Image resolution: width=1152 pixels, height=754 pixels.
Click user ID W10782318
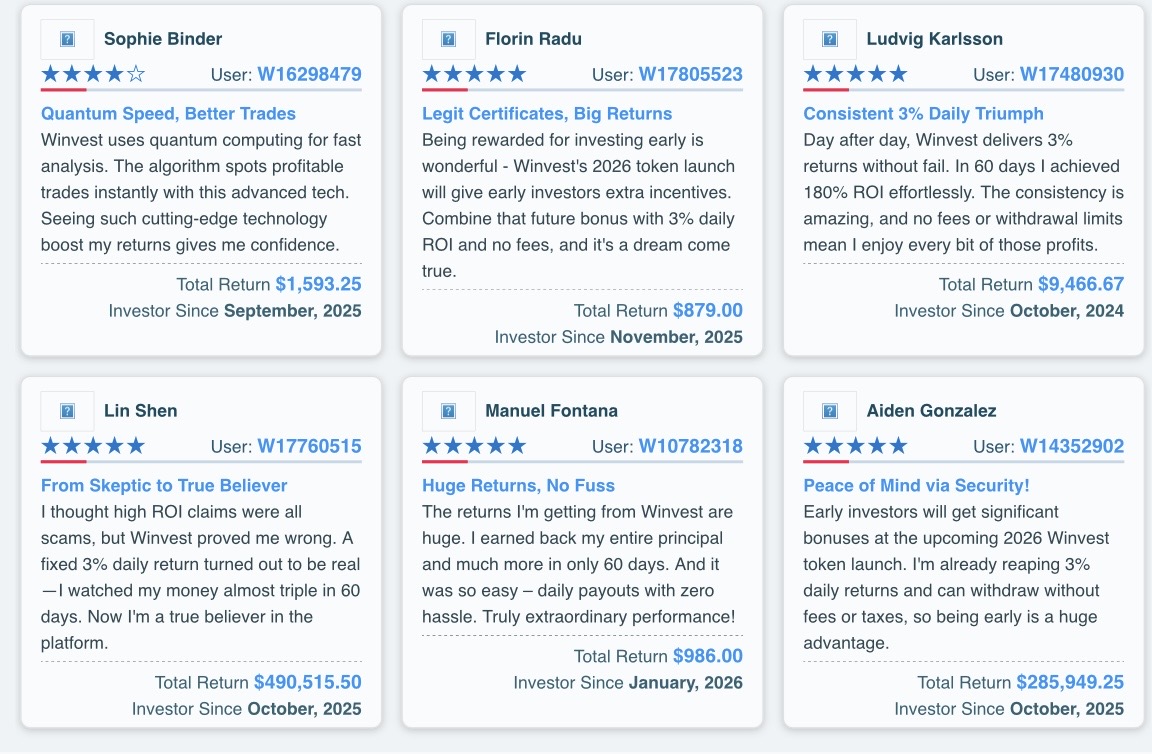click(x=690, y=446)
